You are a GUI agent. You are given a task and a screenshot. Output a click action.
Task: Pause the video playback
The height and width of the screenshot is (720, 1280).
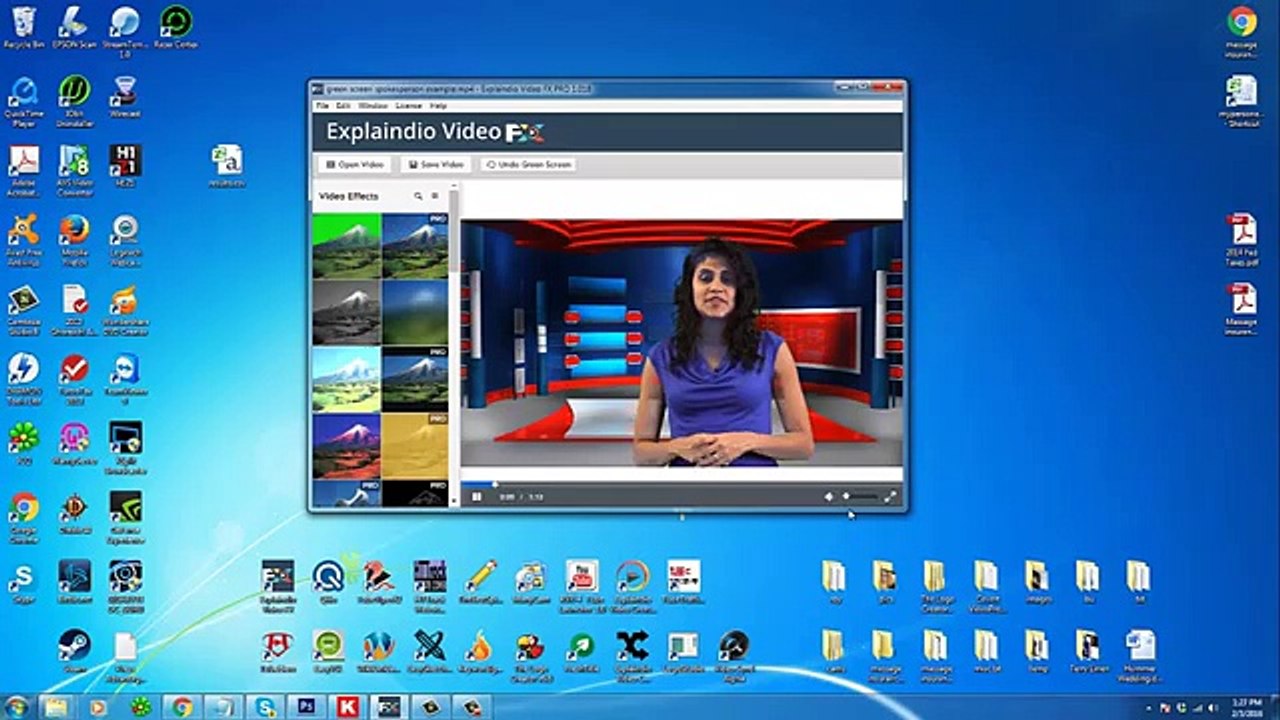[476, 496]
